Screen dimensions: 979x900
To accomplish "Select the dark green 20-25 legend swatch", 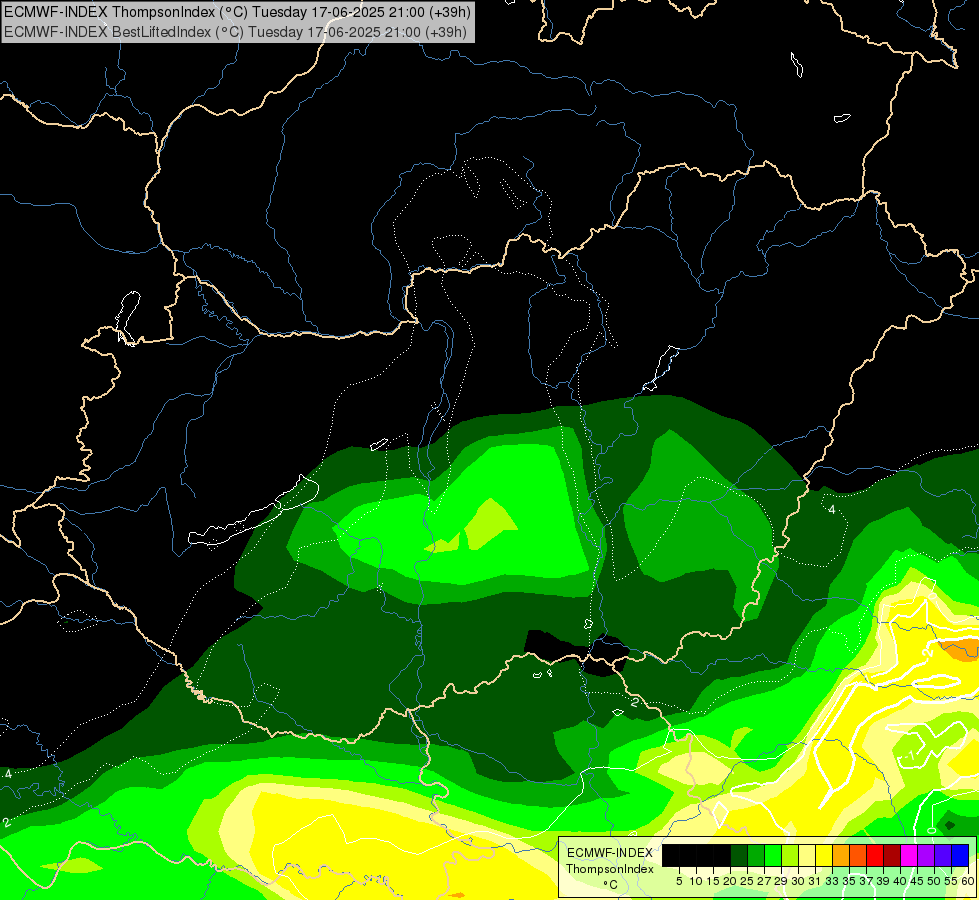I will pyautogui.click(x=739, y=855).
